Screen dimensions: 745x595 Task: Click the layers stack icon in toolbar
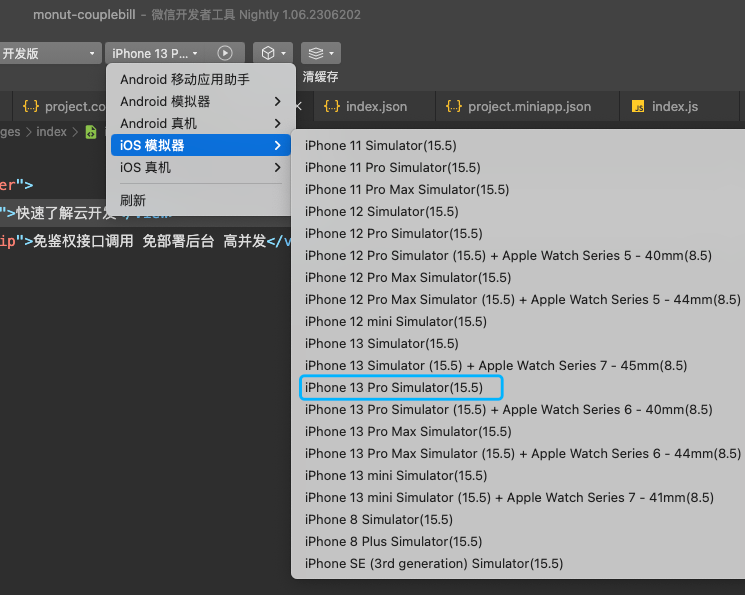315,53
